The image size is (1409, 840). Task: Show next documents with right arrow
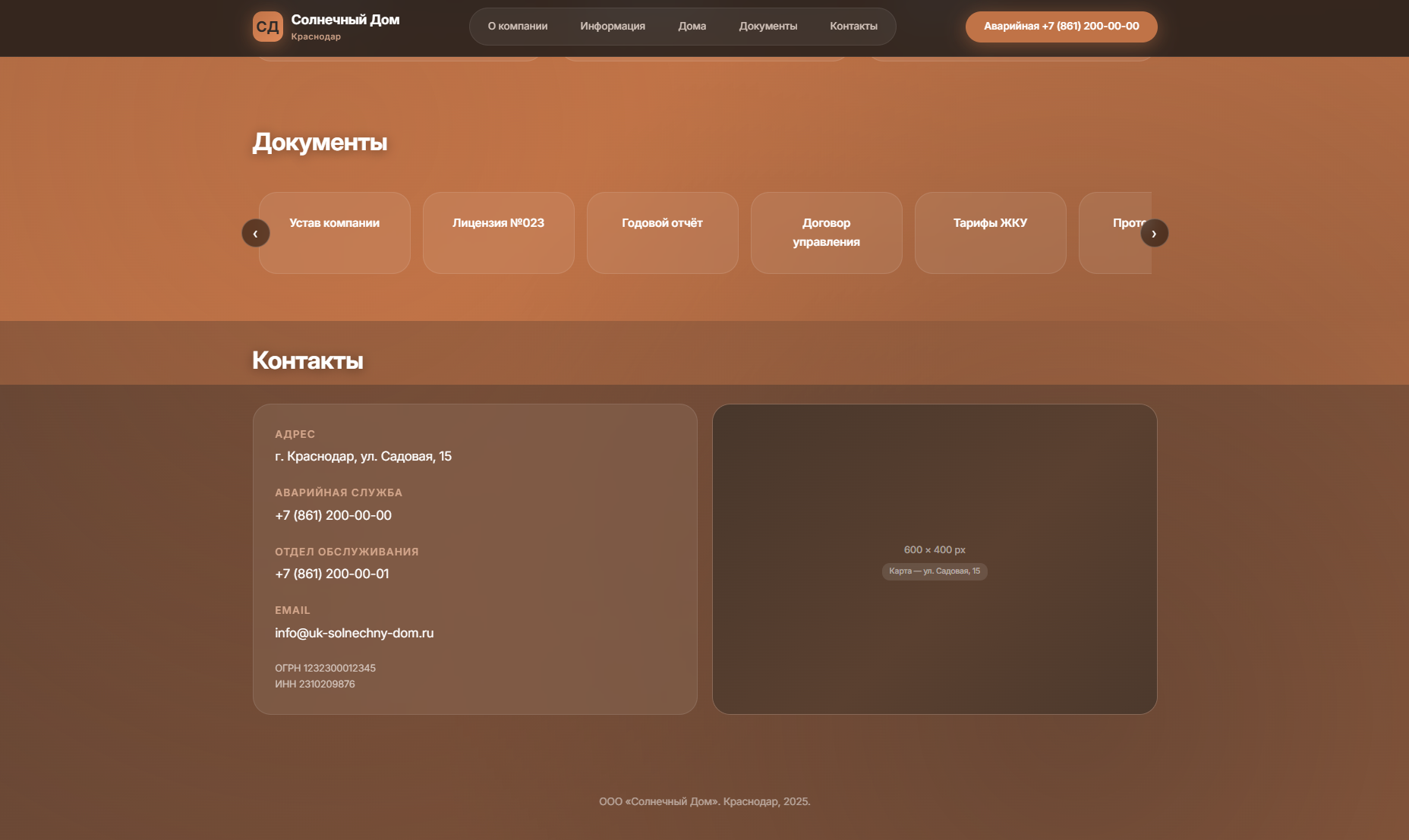point(1154,233)
